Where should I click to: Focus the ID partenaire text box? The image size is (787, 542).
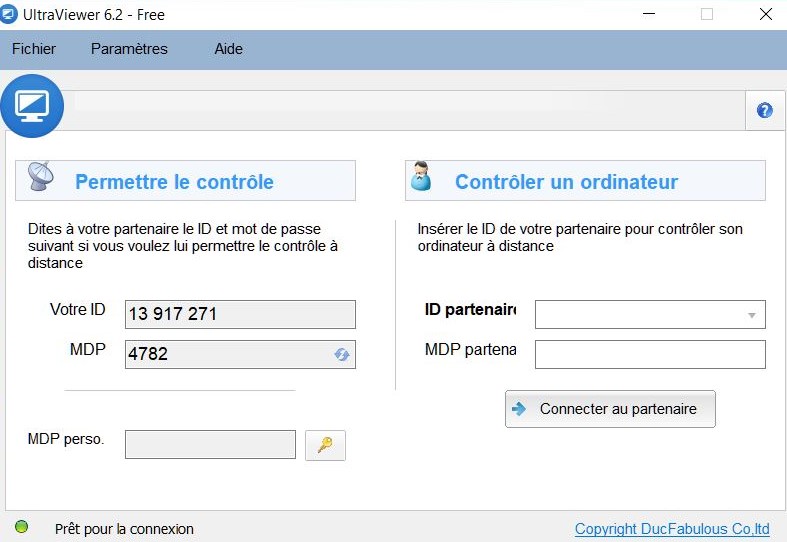(638, 315)
